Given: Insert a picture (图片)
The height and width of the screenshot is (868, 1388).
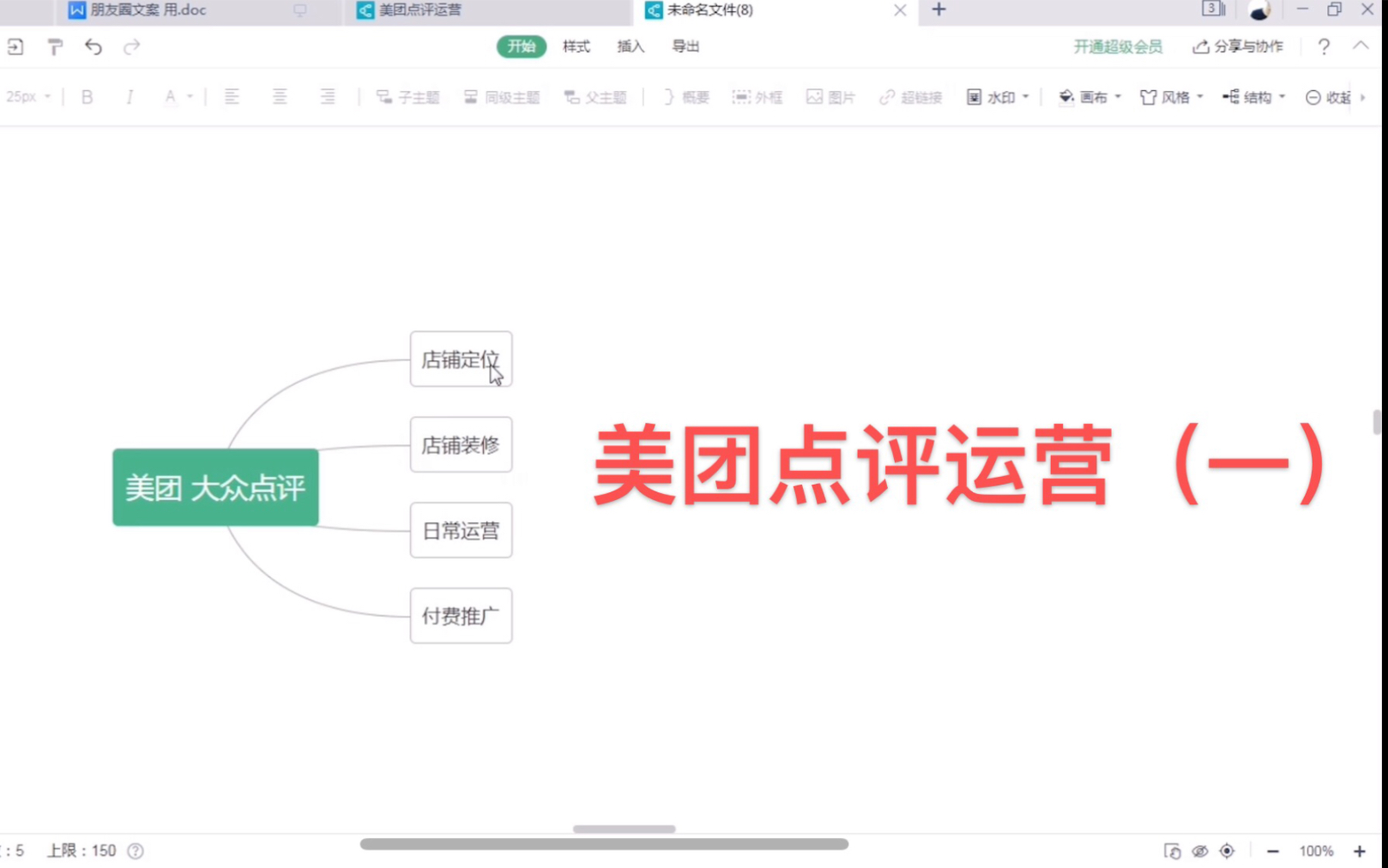Looking at the screenshot, I should pyautogui.click(x=830, y=97).
